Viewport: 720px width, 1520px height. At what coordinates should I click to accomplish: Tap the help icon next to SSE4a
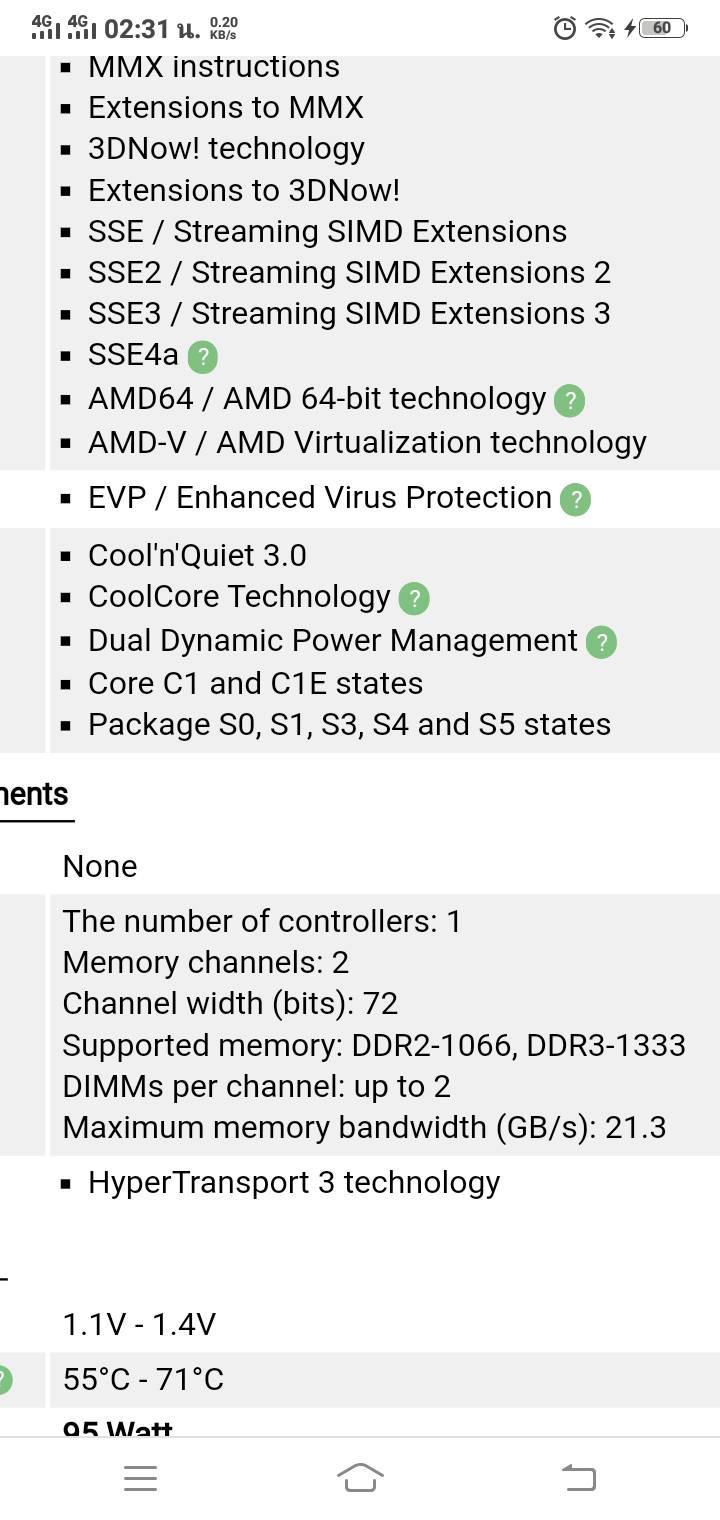[203, 356]
